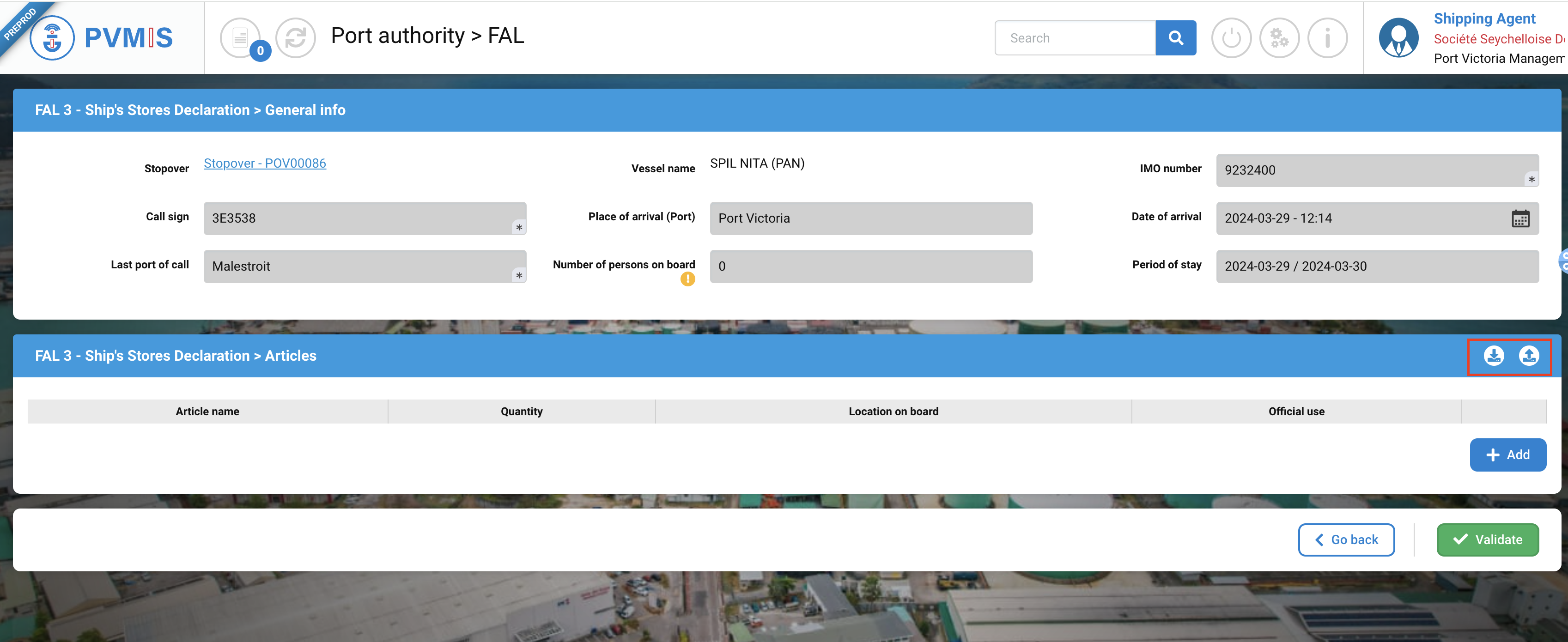Click the persons on board warning icon
Image resolution: width=1568 pixels, height=642 pixels.
[687, 279]
